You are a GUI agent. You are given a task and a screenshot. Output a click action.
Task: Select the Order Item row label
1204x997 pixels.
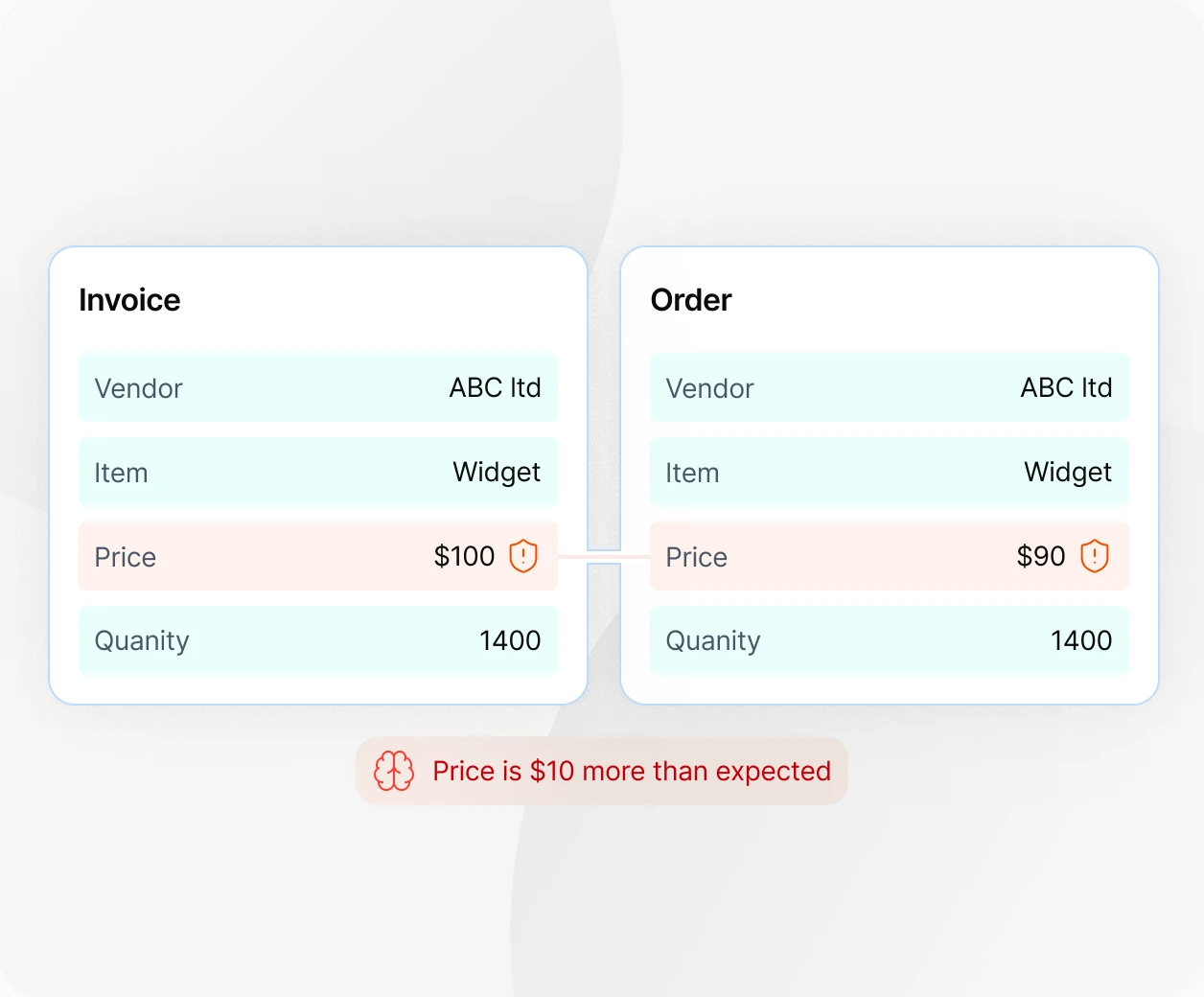pos(692,473)
